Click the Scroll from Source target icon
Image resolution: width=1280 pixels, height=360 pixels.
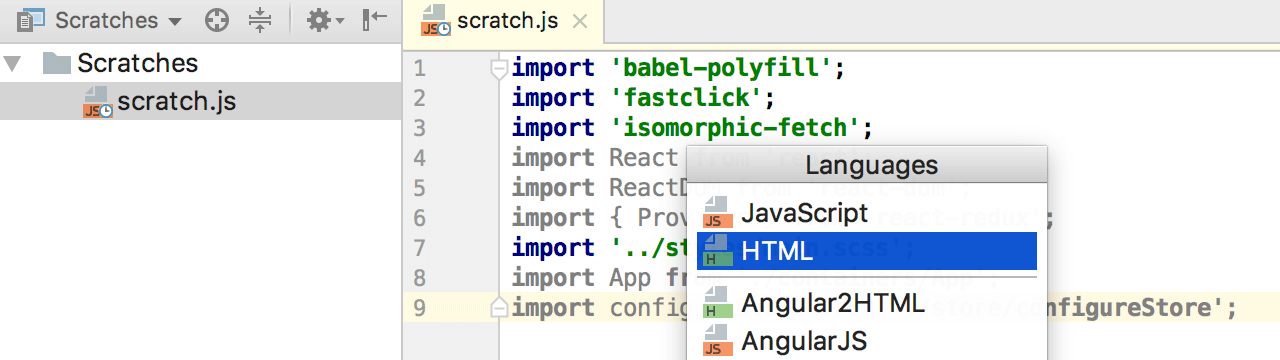point(217,20)
